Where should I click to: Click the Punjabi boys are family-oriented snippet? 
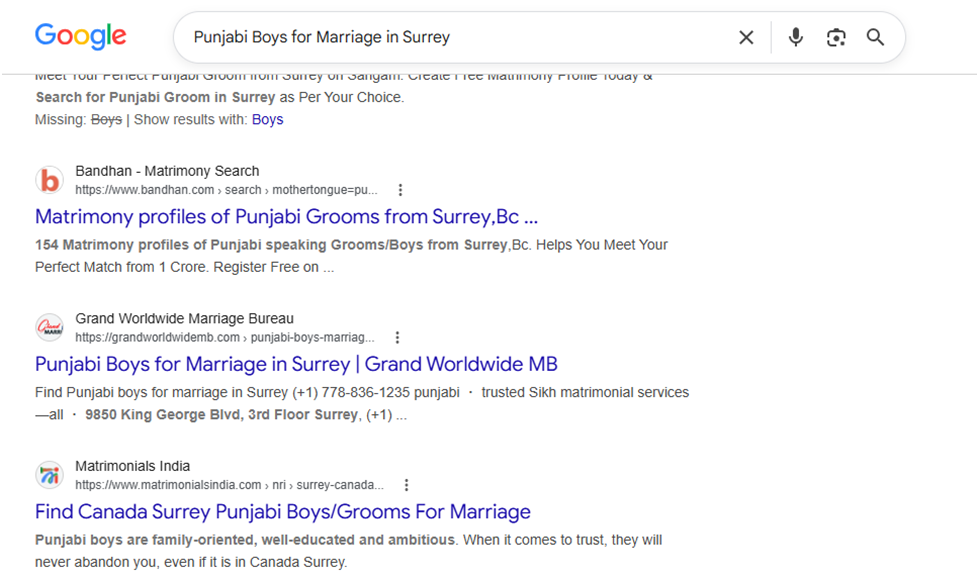tap(245, 540)
